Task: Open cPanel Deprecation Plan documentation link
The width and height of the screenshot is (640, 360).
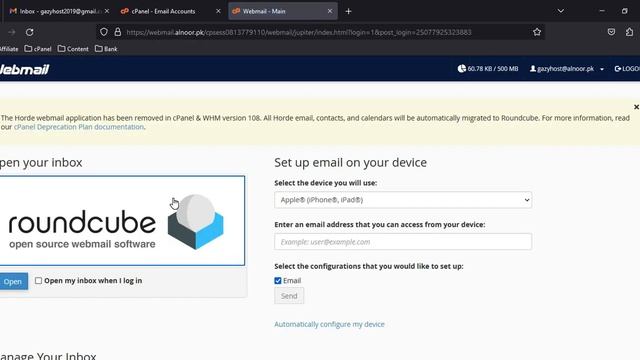Action: pos(79,127)
